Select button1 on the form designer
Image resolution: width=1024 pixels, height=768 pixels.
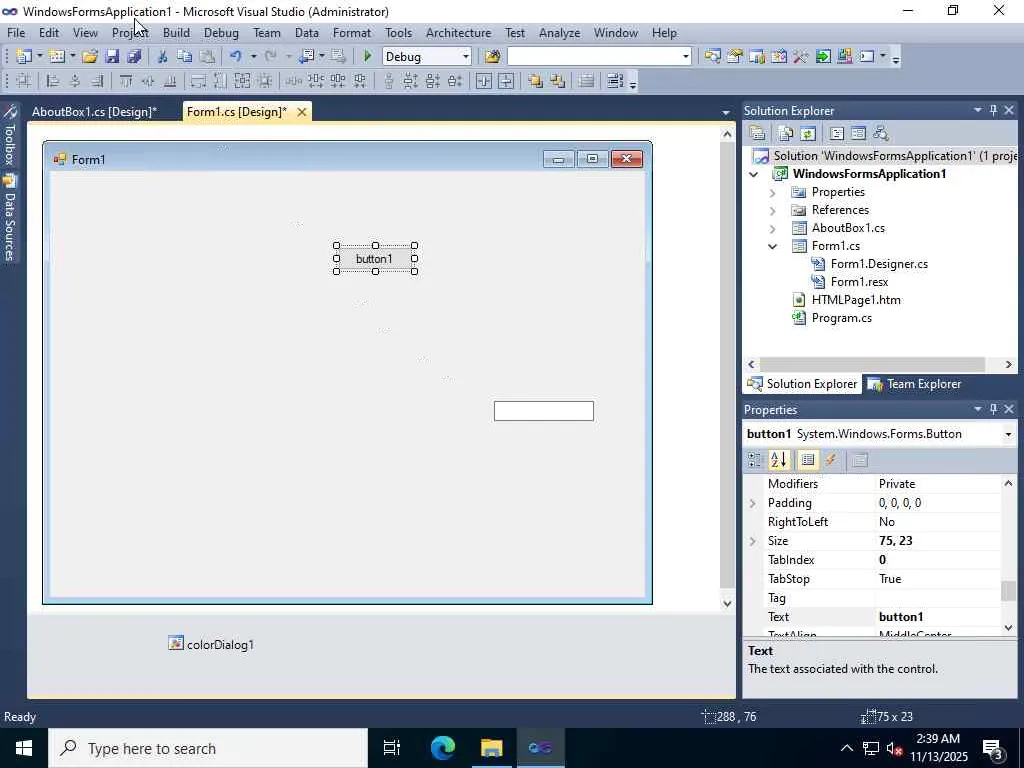[375, 259]
